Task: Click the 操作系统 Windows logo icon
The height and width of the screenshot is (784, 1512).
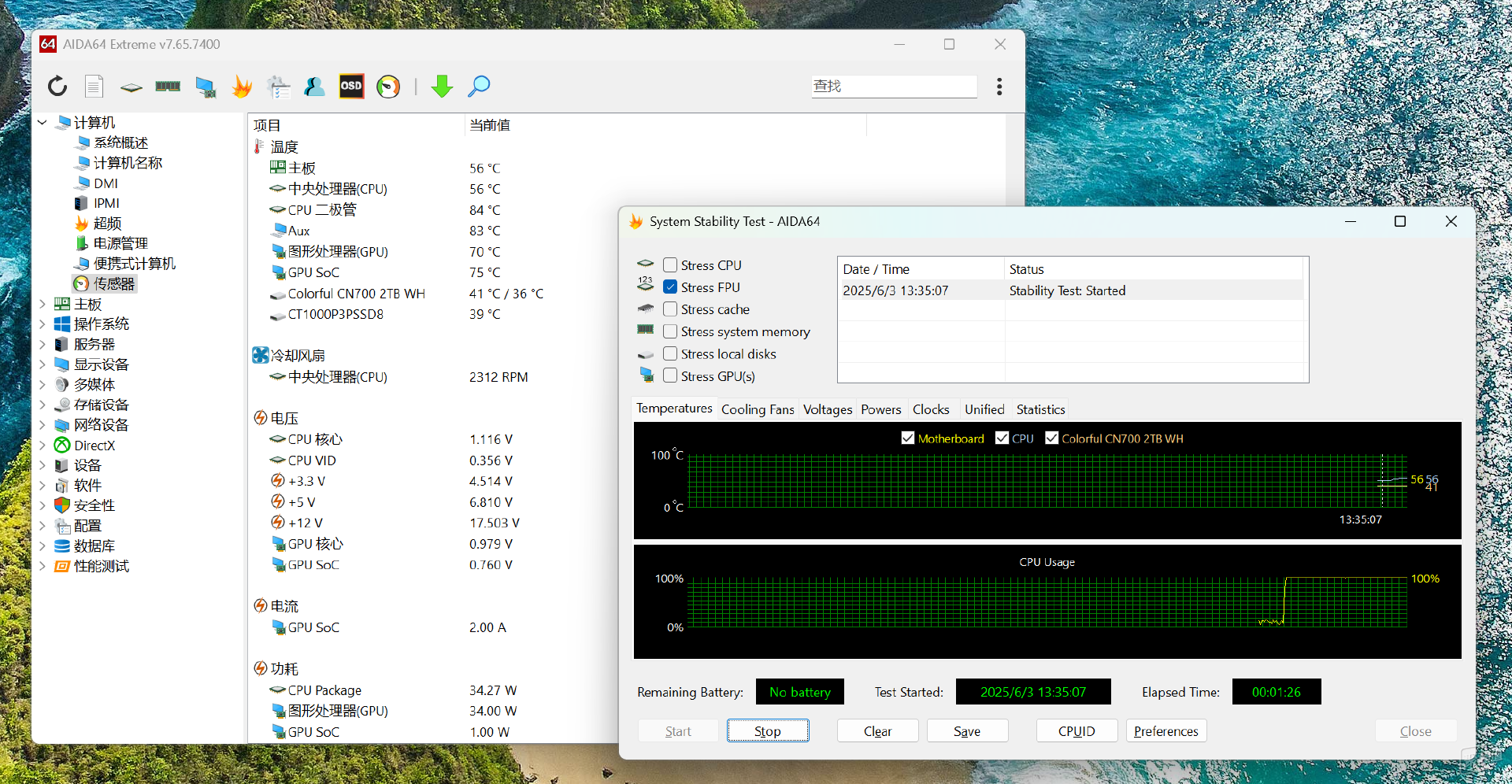Action: coord(62,324)
